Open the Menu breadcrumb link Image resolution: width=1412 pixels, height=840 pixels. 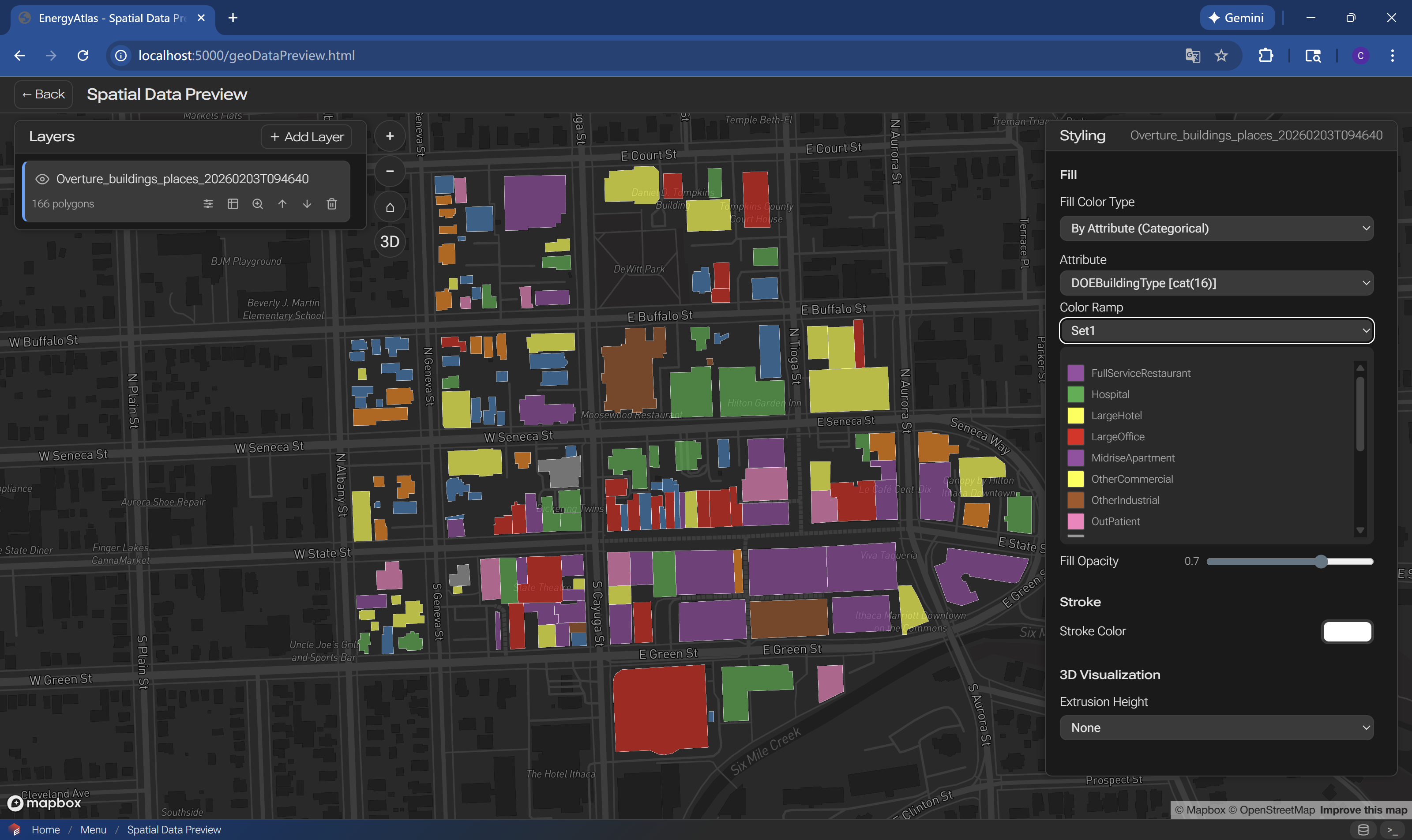coord(94,829)
